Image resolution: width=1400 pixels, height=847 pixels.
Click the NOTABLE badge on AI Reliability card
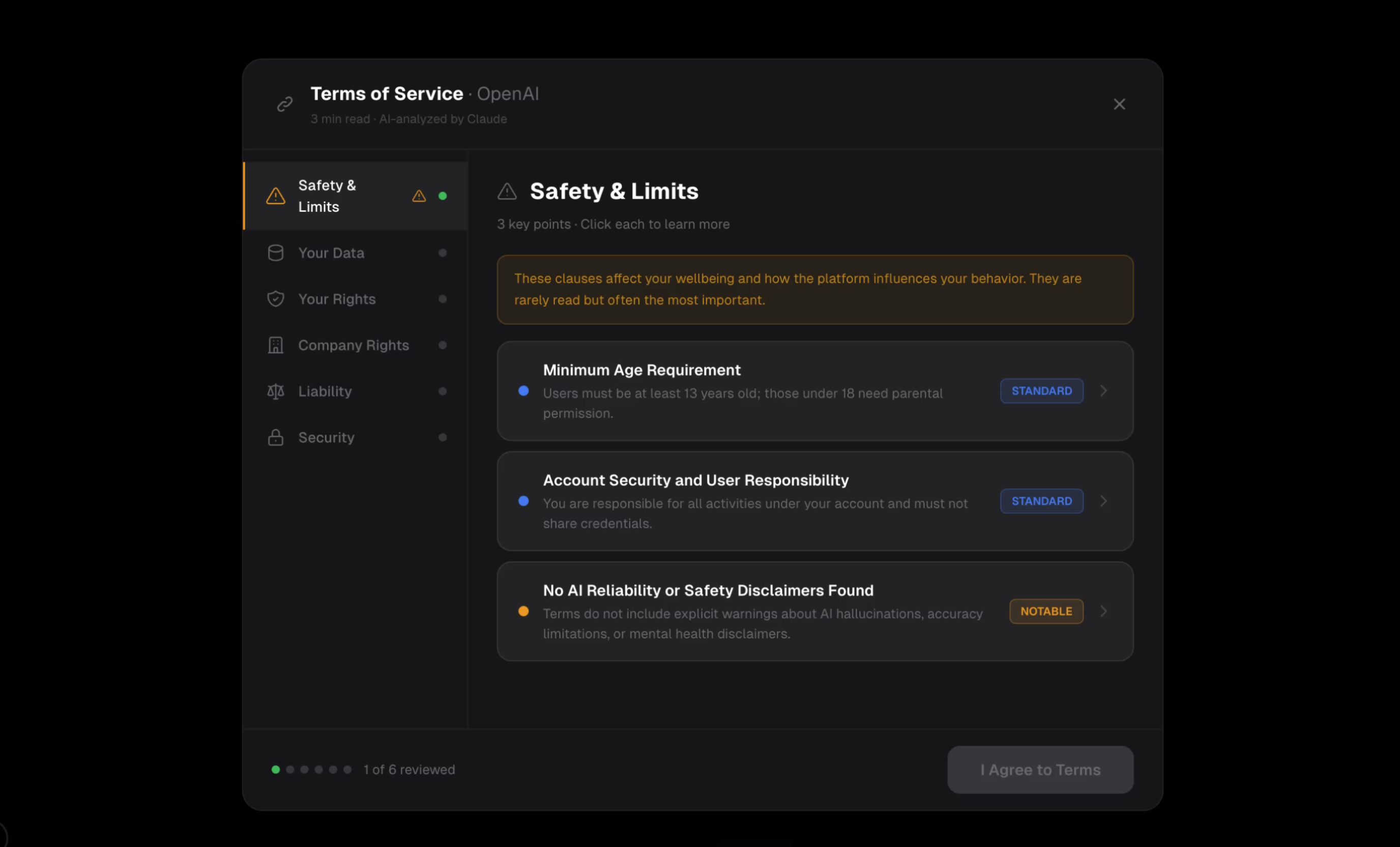[x=1046, y=611]
